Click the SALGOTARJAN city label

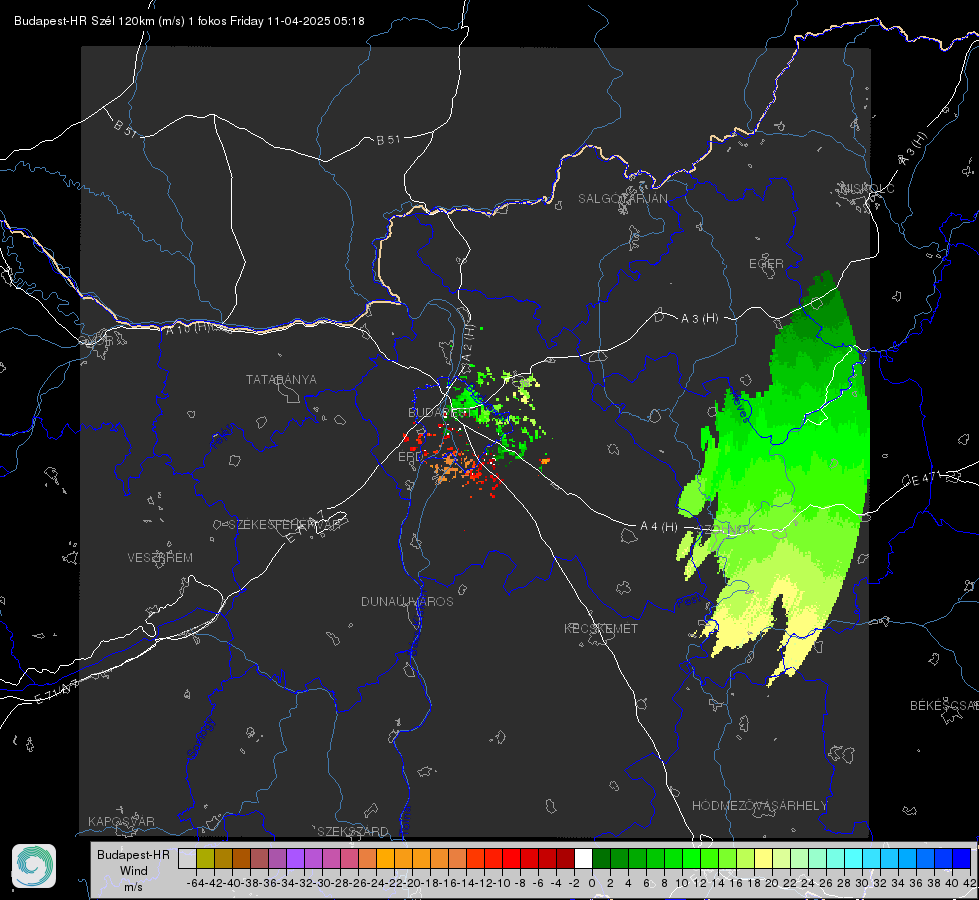point(622,199)
